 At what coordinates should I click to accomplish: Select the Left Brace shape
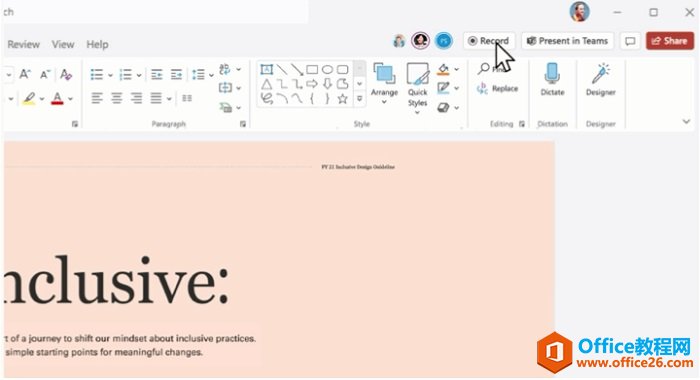click(x=312, y=98)
